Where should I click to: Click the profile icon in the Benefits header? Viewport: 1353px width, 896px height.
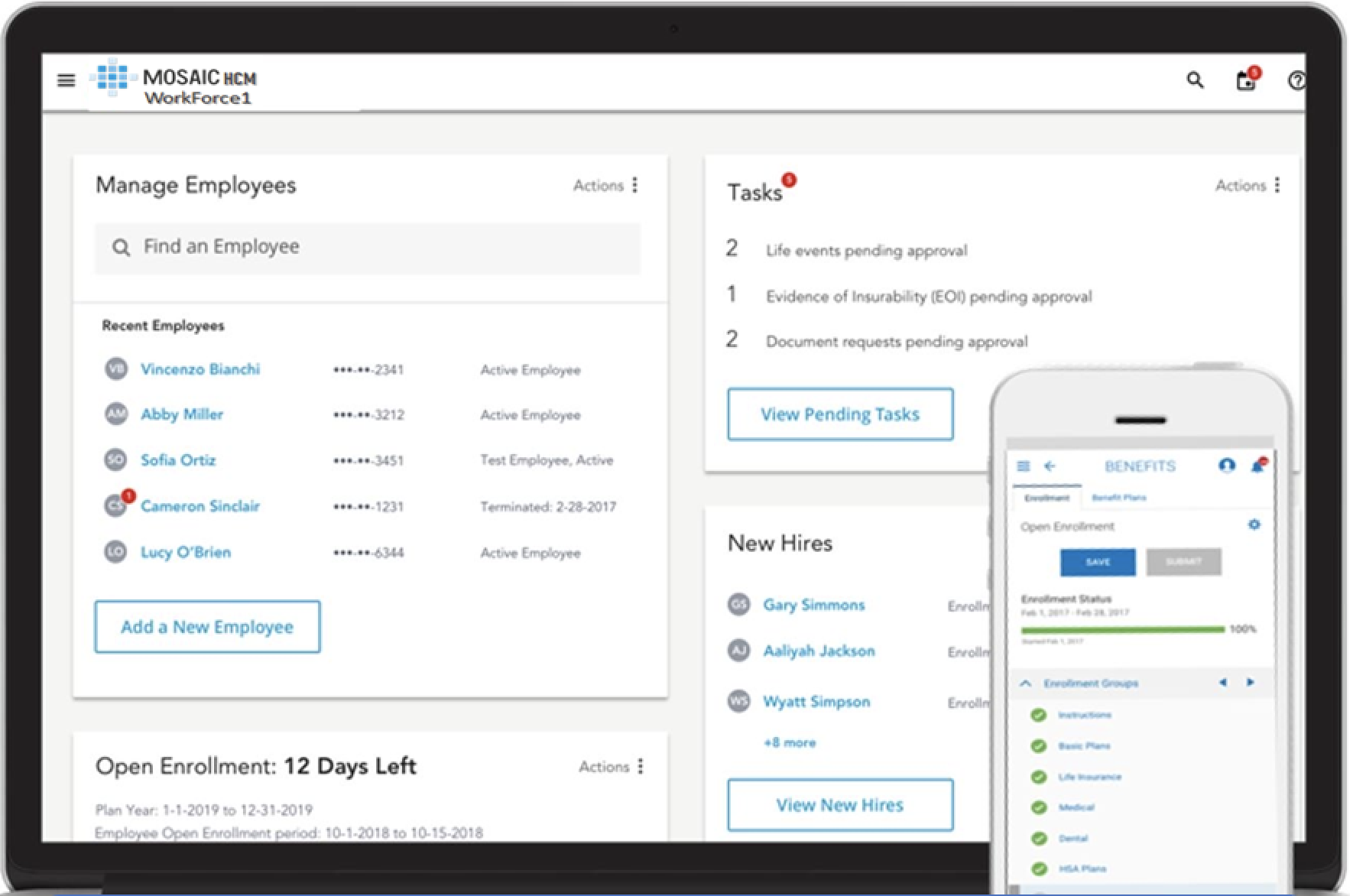1228,466
